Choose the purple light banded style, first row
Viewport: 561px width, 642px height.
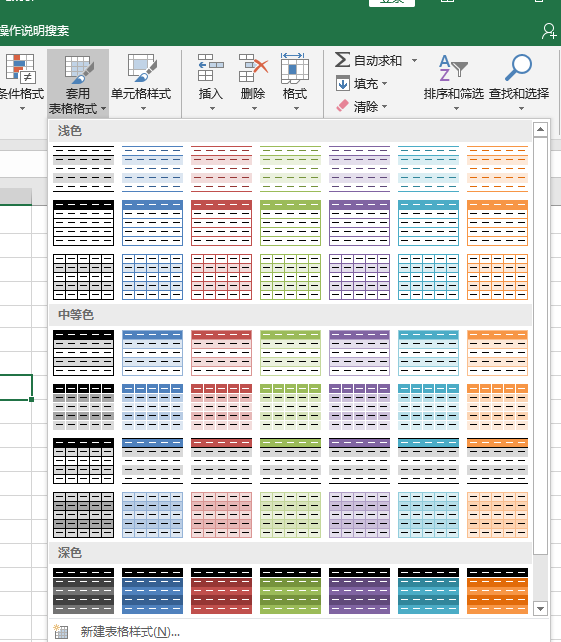tap(360, 169)
